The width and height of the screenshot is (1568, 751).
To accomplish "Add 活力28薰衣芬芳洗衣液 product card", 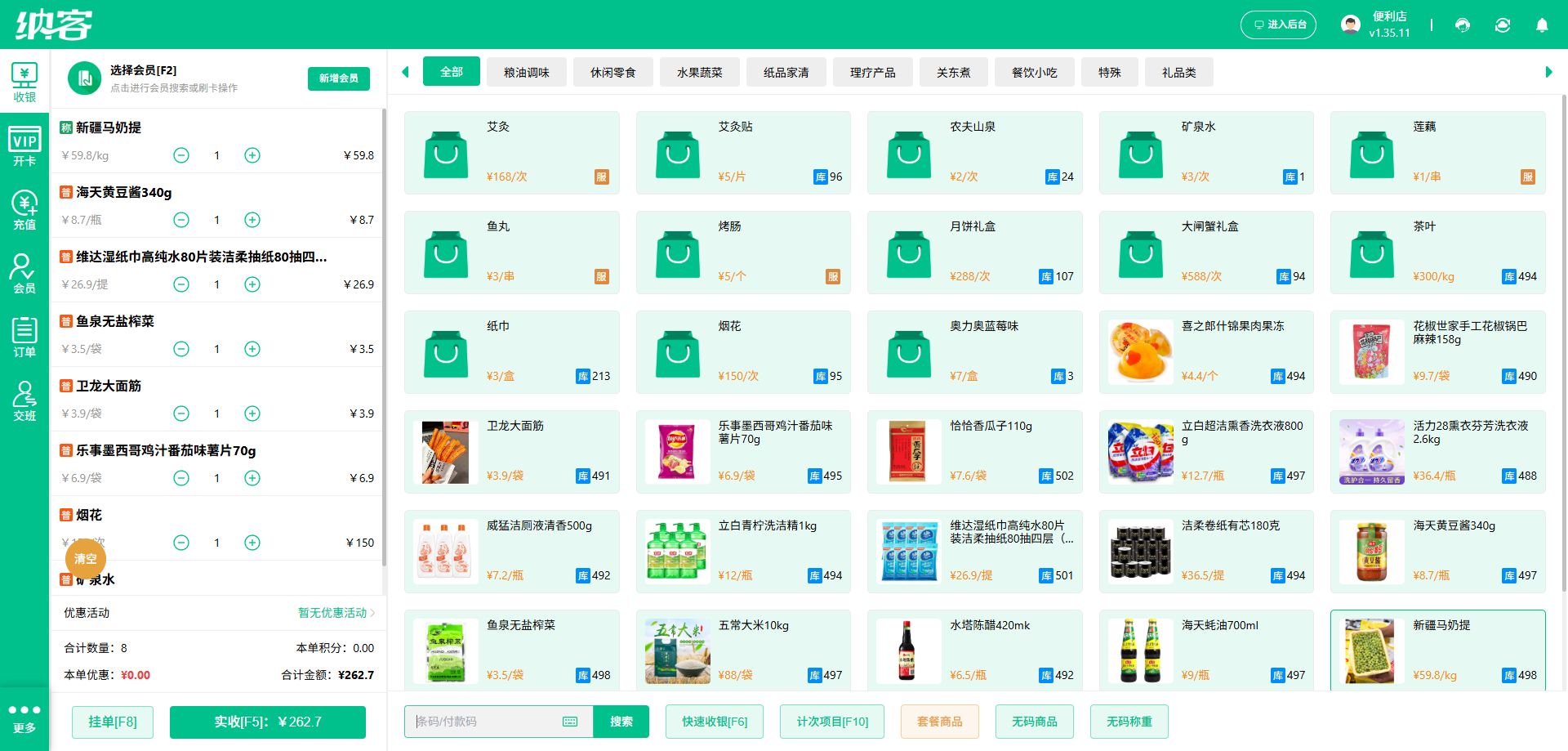I will click(x=1438, y=452).
